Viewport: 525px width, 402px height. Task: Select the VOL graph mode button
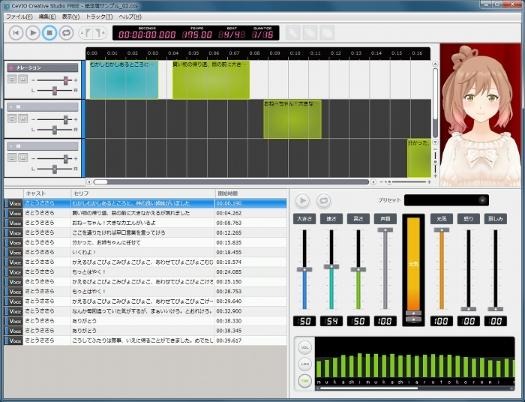(x=305, y=348)
